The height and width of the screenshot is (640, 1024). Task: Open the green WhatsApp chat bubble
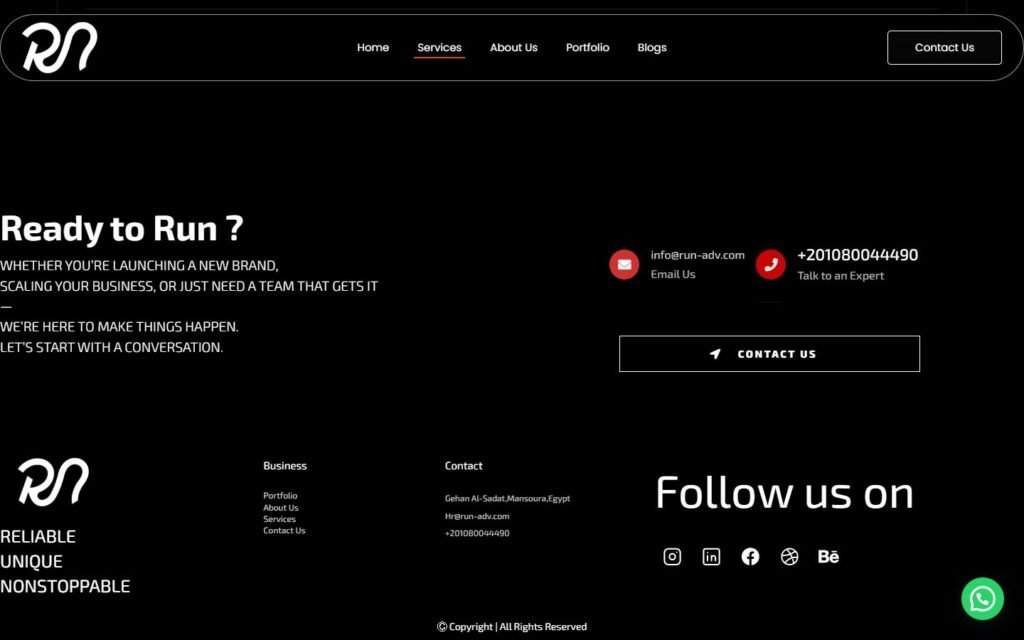click(982, 599)
